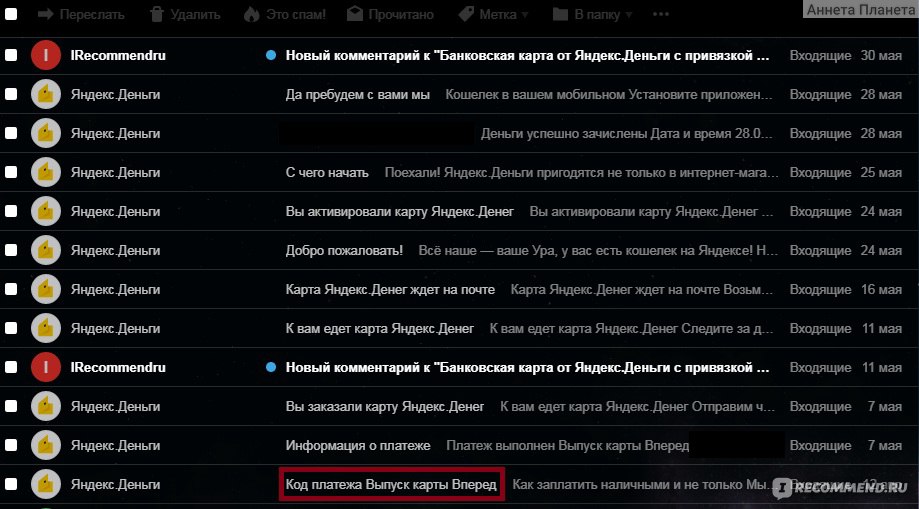
Task: Open the 'Вы активировали карту Яндекс.Денег' subject
Action: 400,212
